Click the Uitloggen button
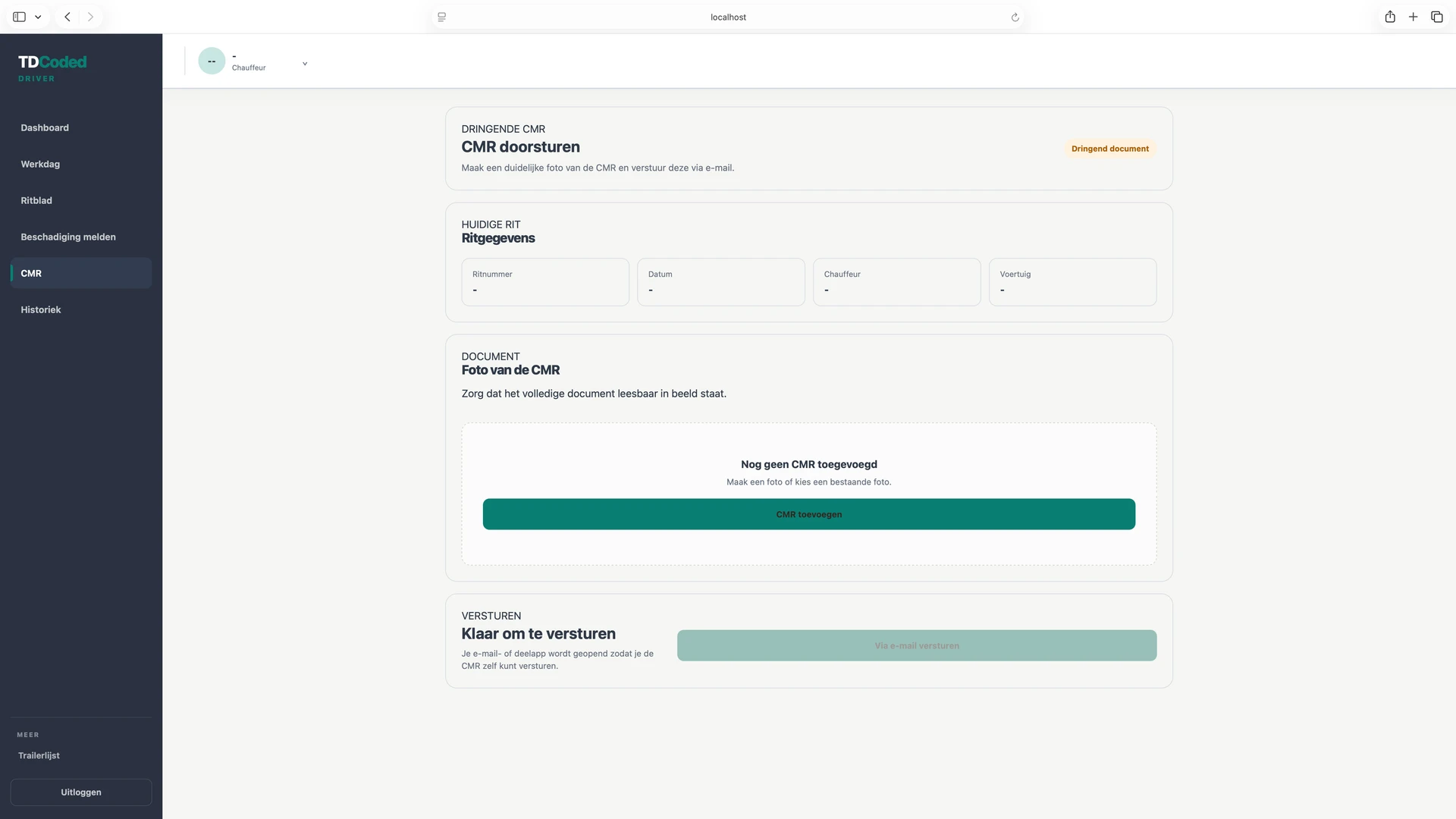Screen dimensions: 1456x819 81,792
